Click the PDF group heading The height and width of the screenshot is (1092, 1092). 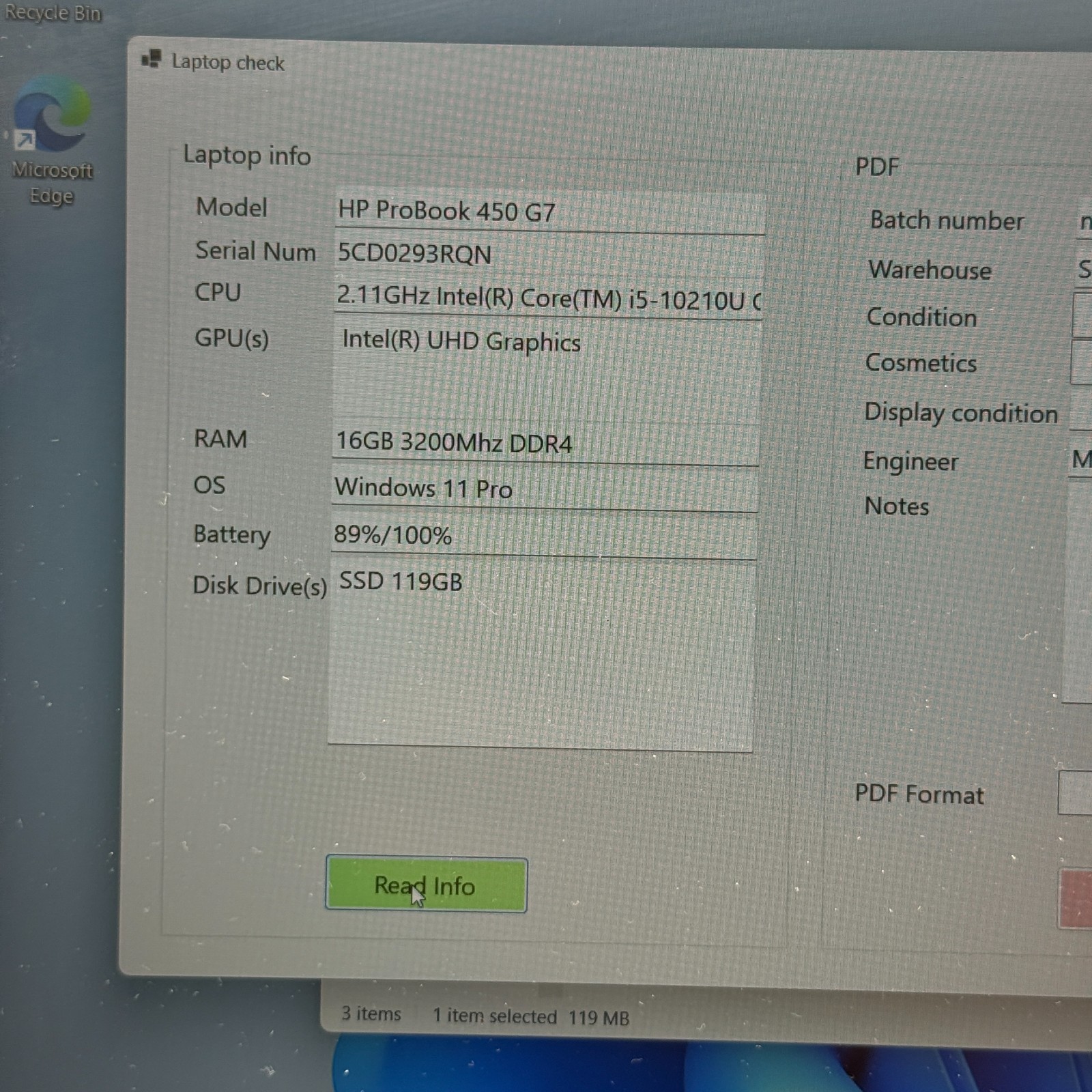[x=877, y=167]
